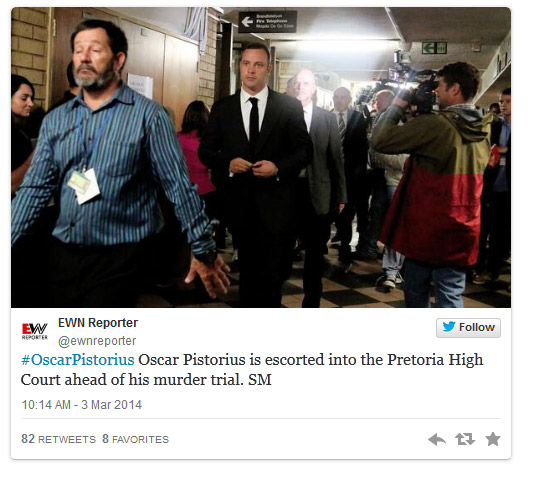Image resolution: width=548 pixels, height=480 pixels.
Task: Follow the EWN Reporter account
Action: [468, 328]
